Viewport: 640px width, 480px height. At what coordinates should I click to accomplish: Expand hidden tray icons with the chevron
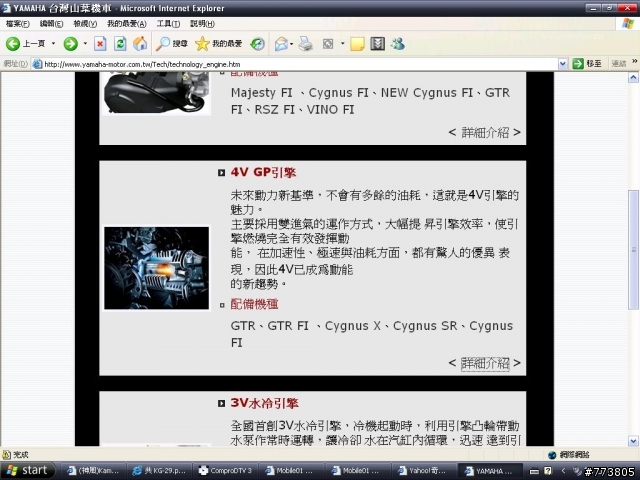coord(563,471)
